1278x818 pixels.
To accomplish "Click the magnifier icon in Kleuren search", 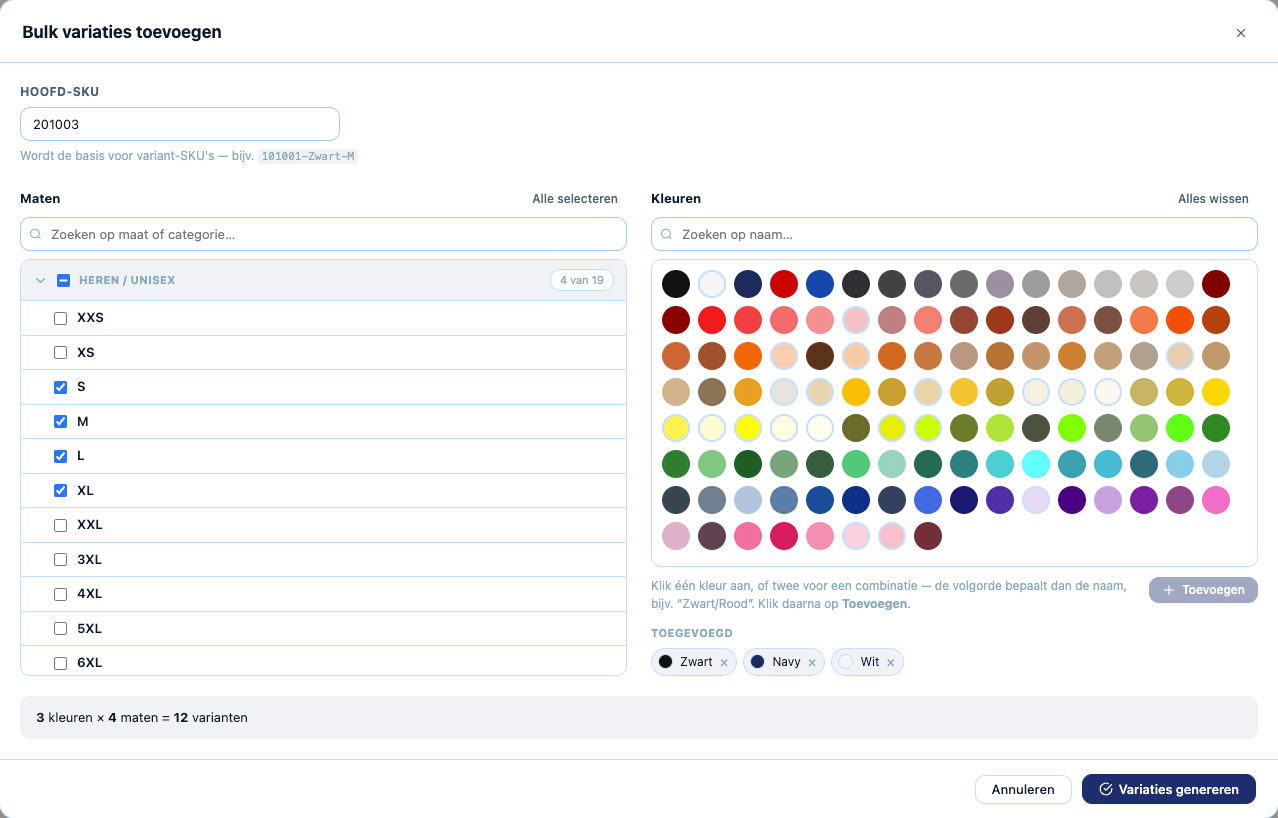I will tap(667, 234).
